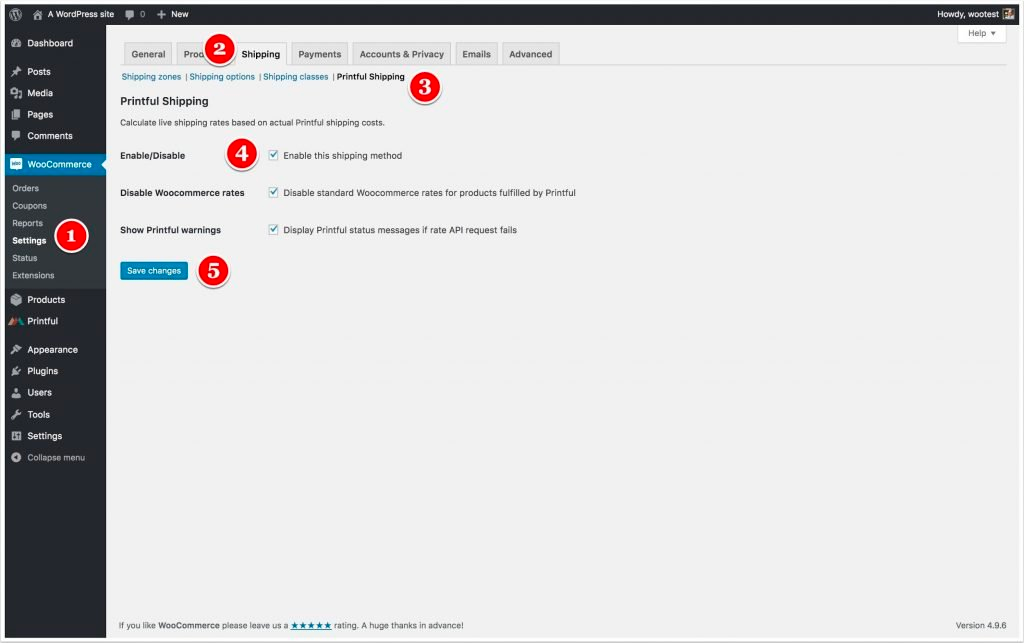Open A WordPress site link

(x=81, y=14)
